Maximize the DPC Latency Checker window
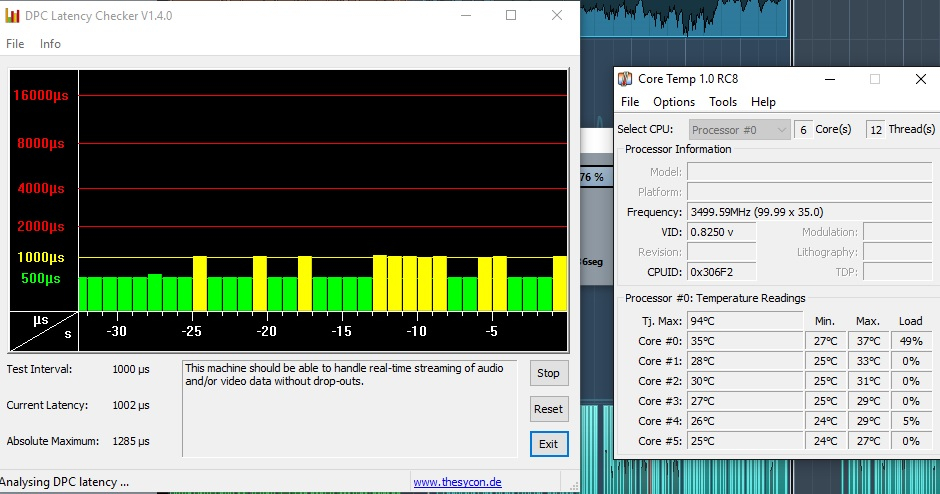The height and width of the screenshot is (494, 940). click(511, 15)
